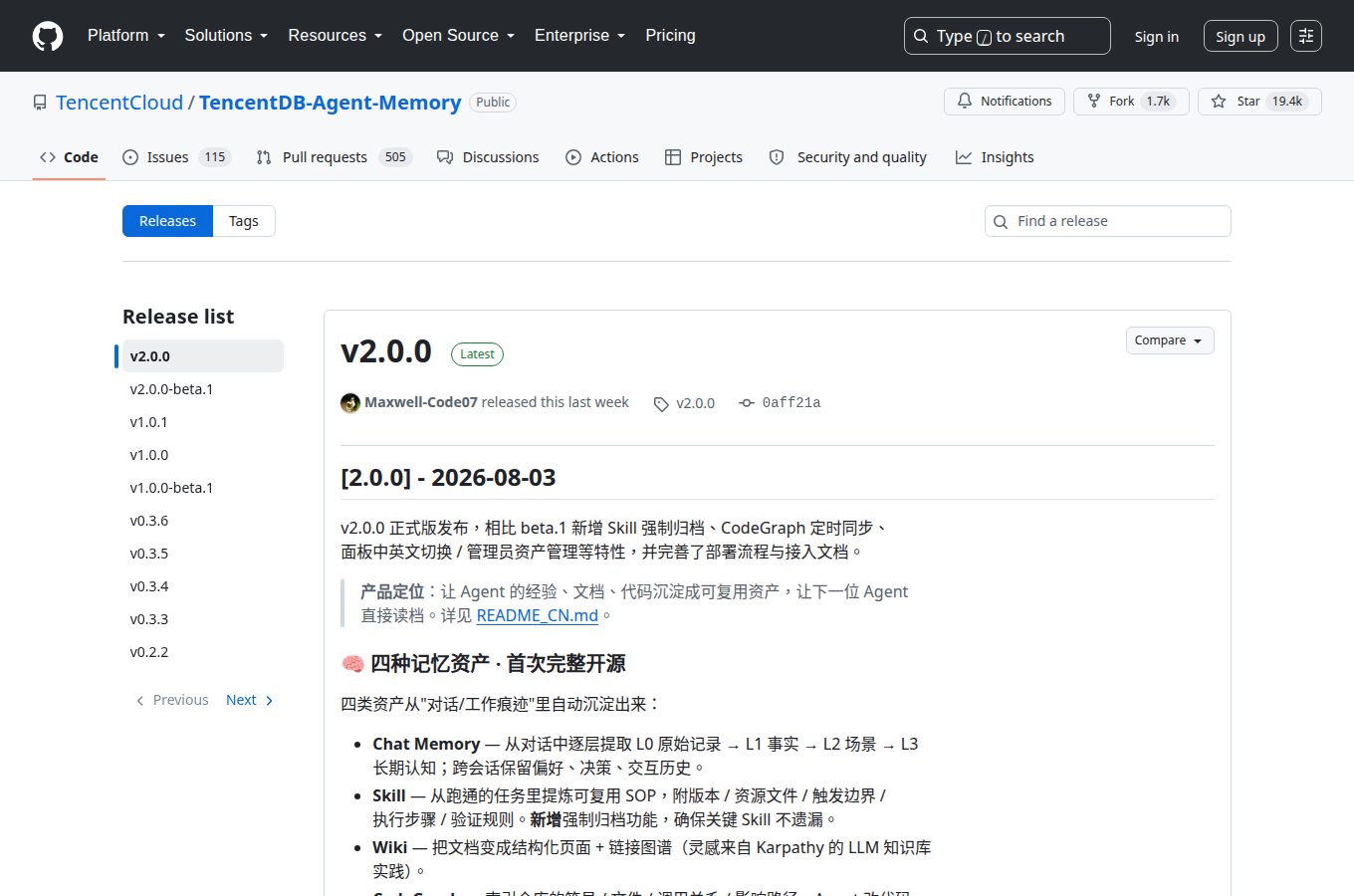Click the repository icon beside TencentCloud
Screen dimensions: 1354x896
(x=40, y=103)
